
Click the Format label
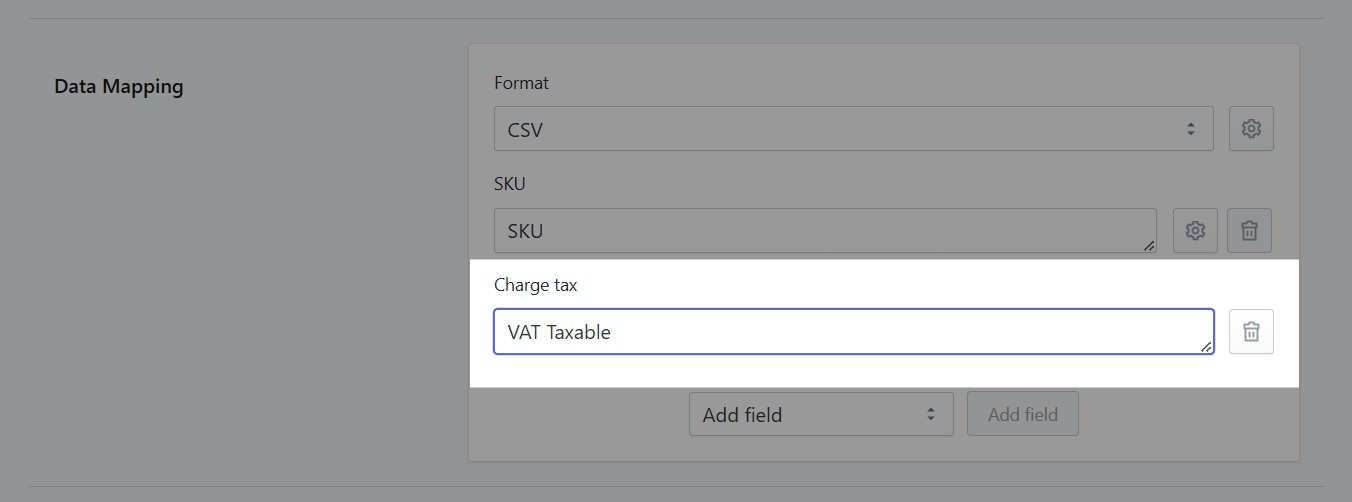521,83
